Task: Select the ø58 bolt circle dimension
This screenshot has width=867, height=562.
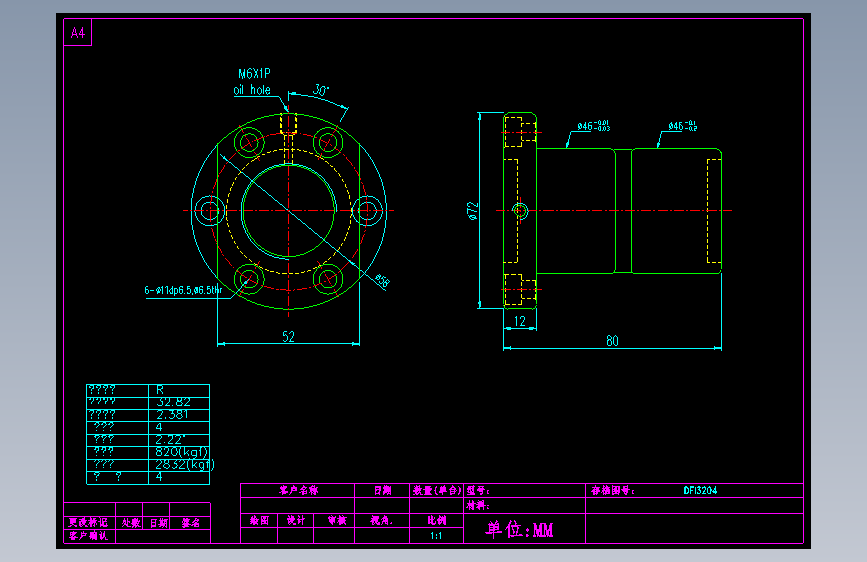Action: click(382, 280)
